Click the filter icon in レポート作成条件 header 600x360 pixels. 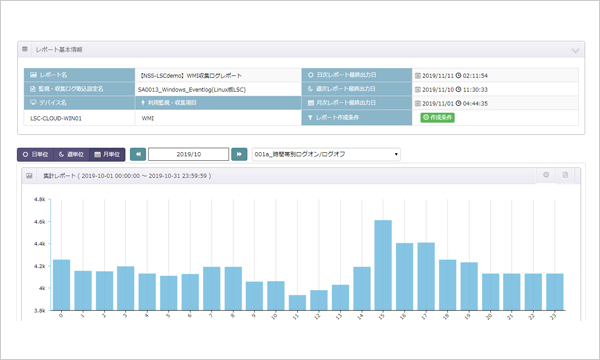click(310, 117)
